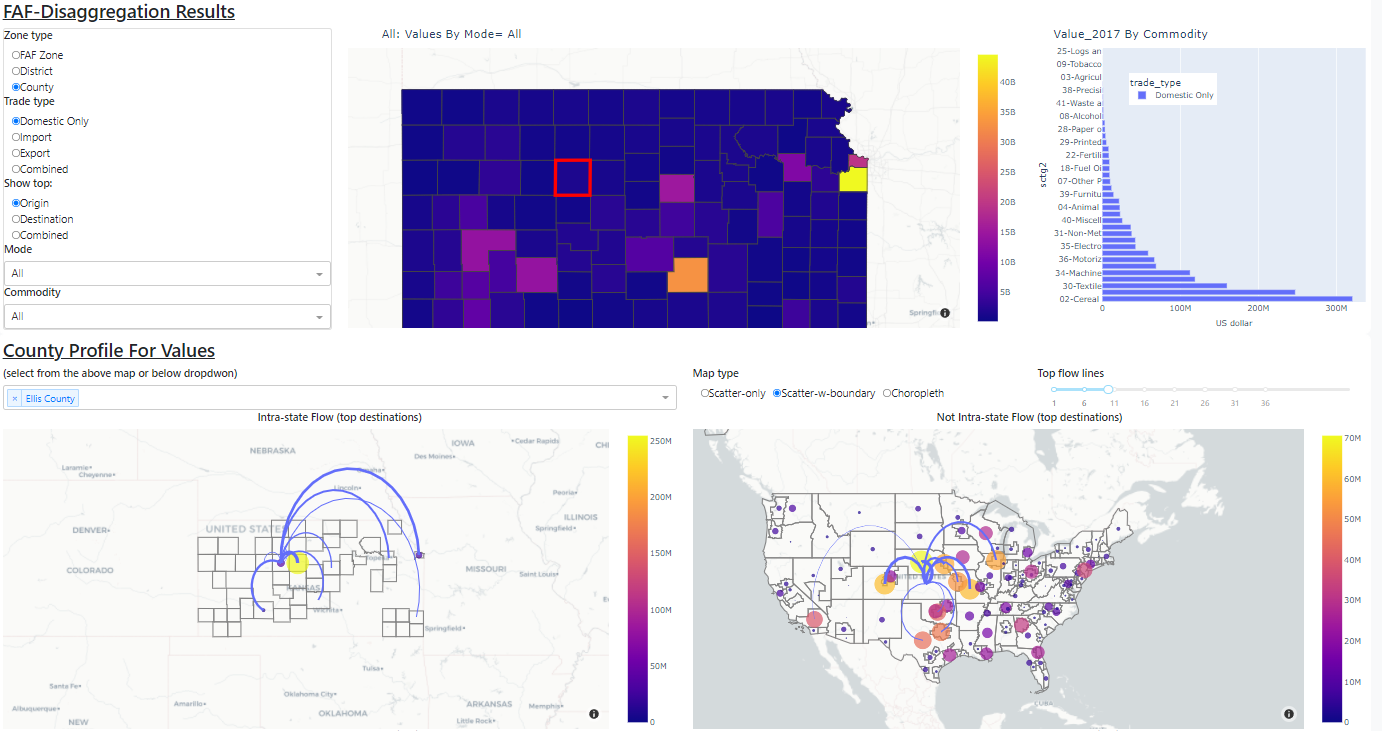Viewport: 1395px width, 731px height.
Task: Click the Value_2017 By Commodity chart title
Action: (x=1130, y=34)
